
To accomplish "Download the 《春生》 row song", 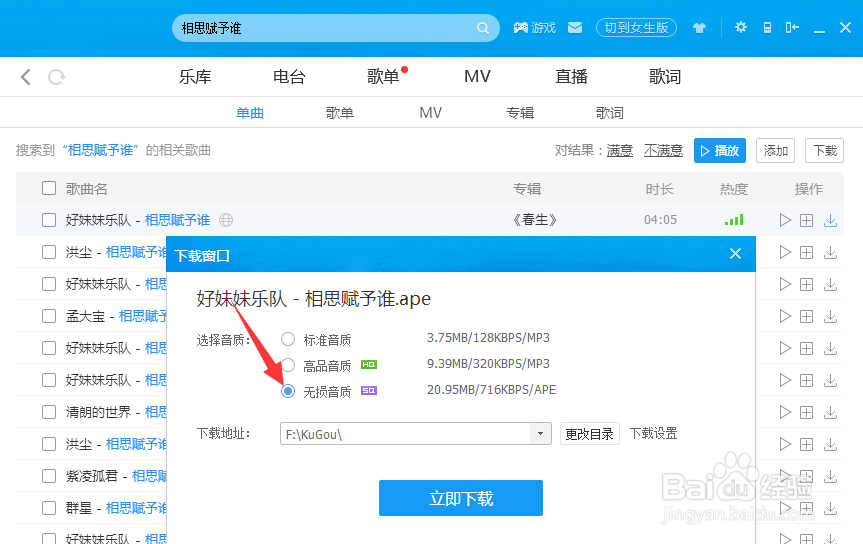I will [830, 220].
